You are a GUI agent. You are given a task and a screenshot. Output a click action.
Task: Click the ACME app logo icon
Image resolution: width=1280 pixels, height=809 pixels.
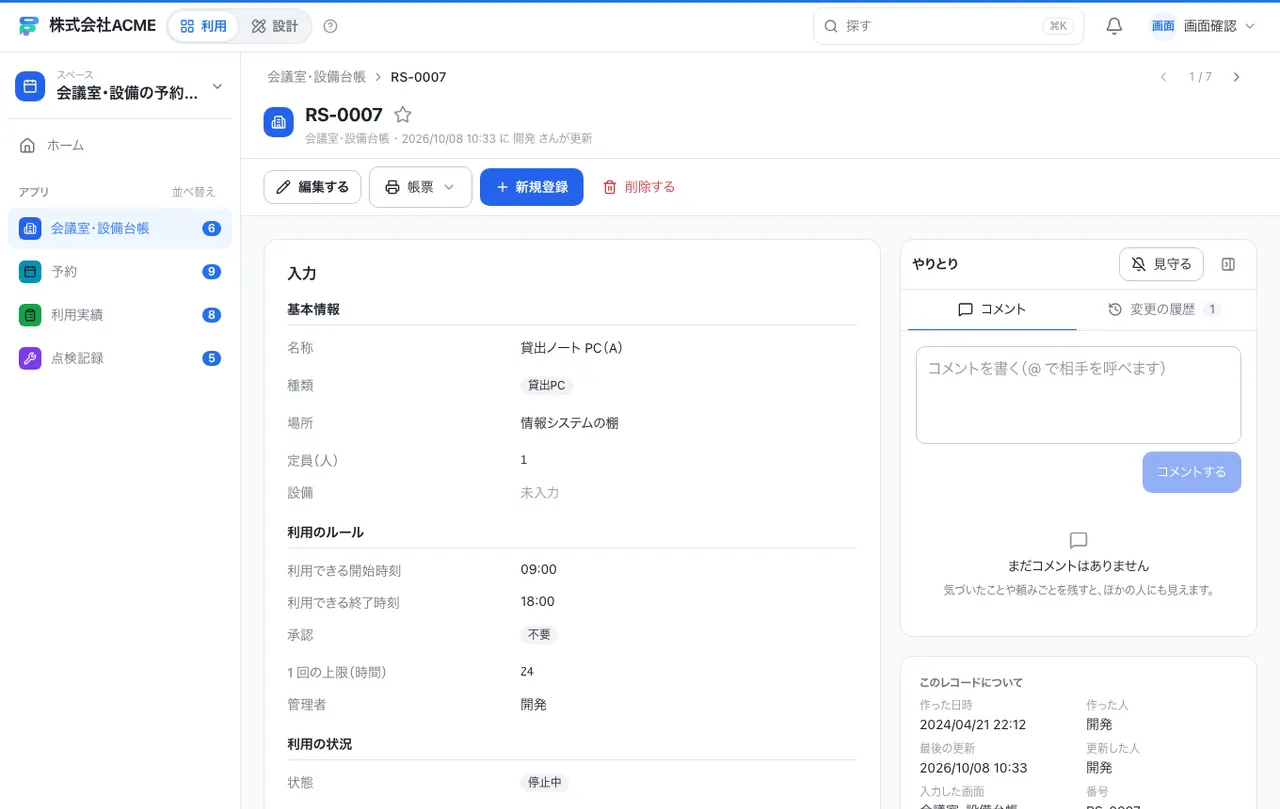click(x=28, y=26)
